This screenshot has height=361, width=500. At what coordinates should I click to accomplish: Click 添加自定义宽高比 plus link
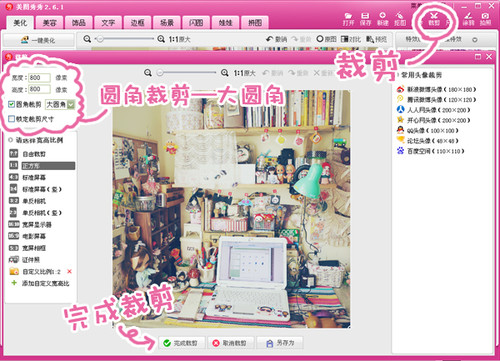point(40,283)
